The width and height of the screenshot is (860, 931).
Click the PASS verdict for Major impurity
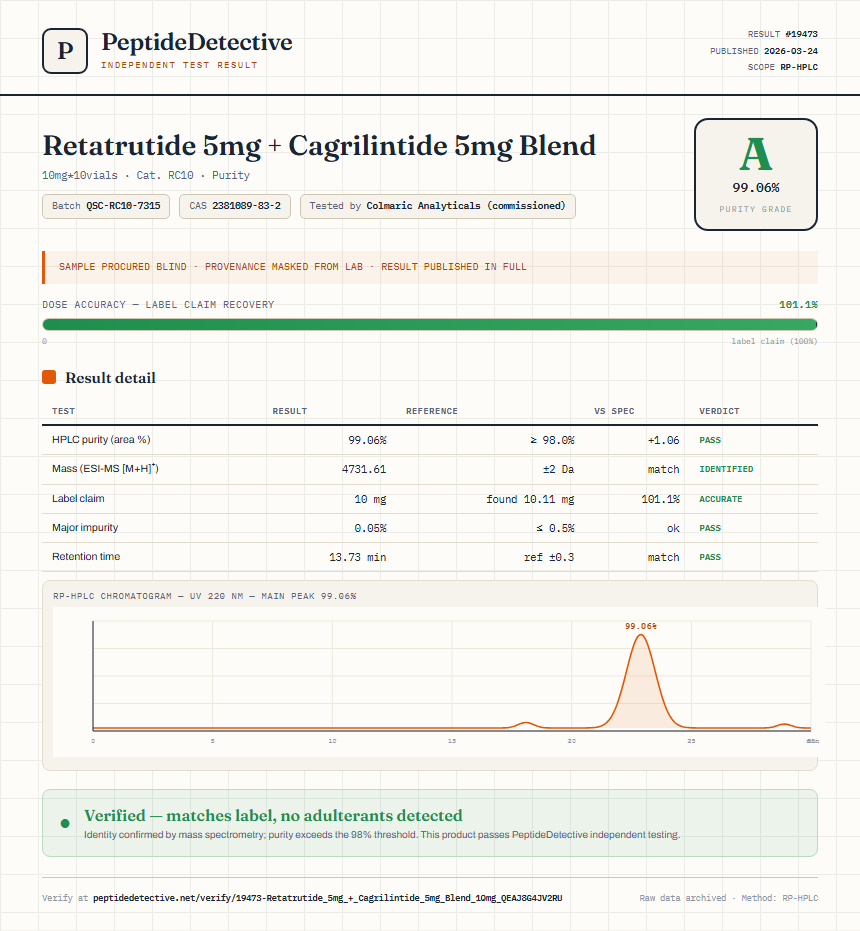pos(710,528)
